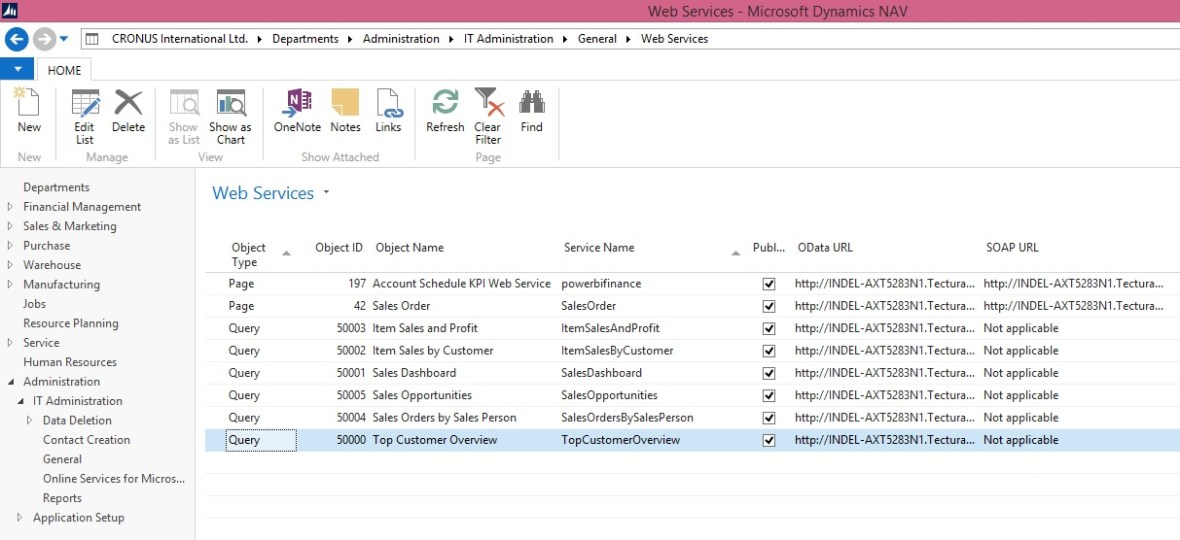This screenshot has width=1180, height=540.
Task: Open Contact Creation under IT Administration
Action: coord(87,440)
